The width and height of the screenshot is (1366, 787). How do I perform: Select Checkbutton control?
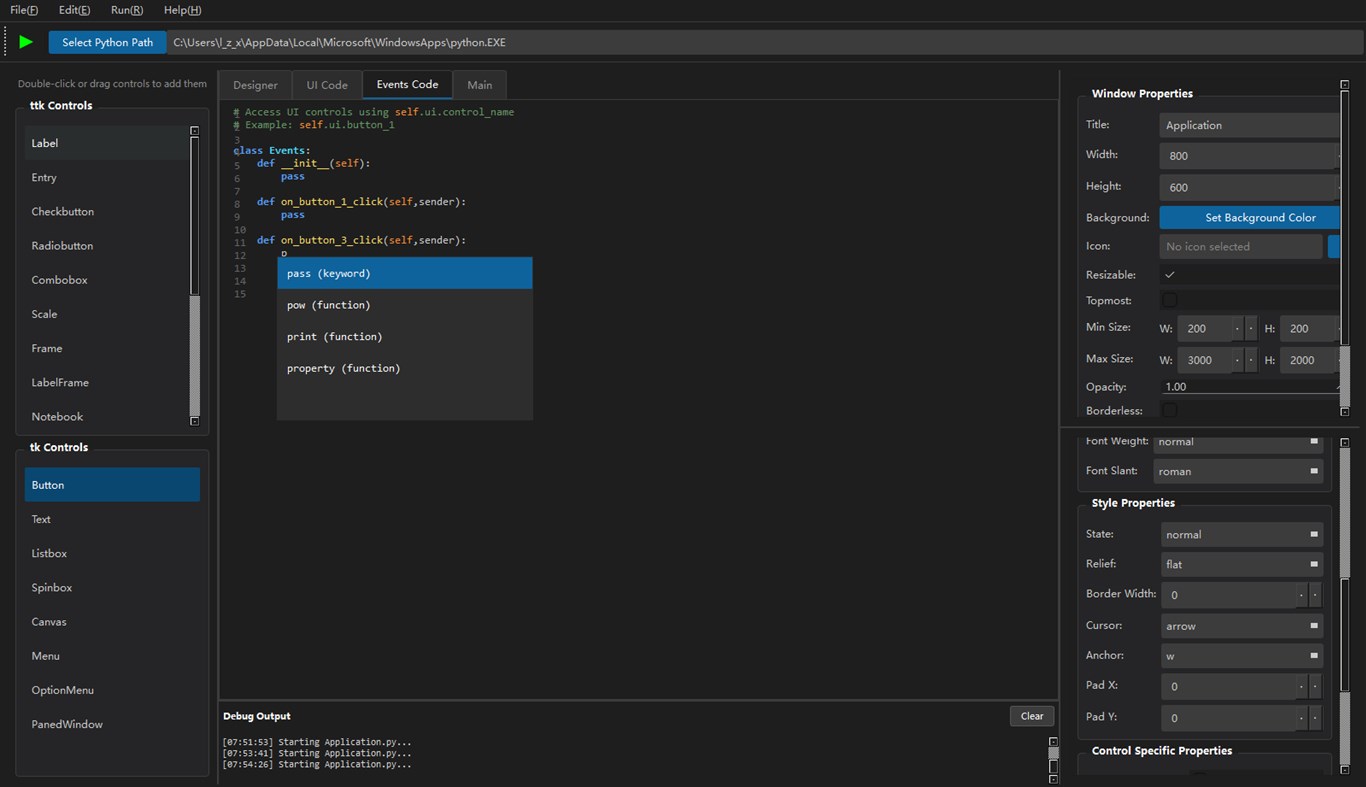pos(106,211)
